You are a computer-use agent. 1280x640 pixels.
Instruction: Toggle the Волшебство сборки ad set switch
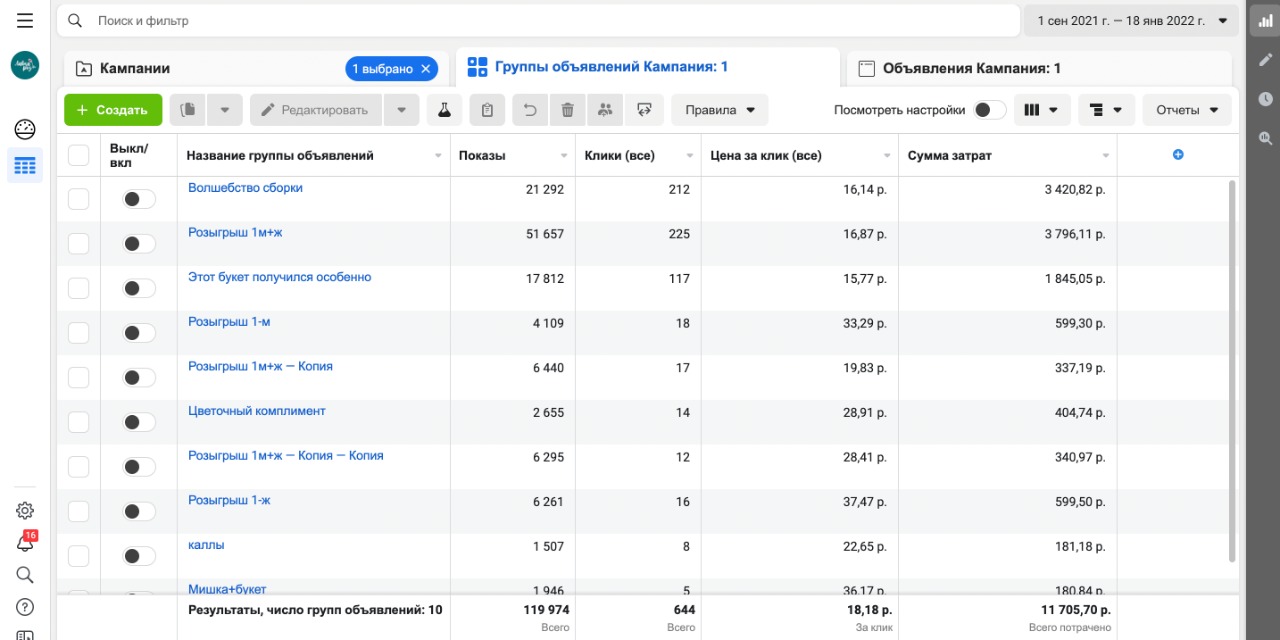(x=139, y=199)
